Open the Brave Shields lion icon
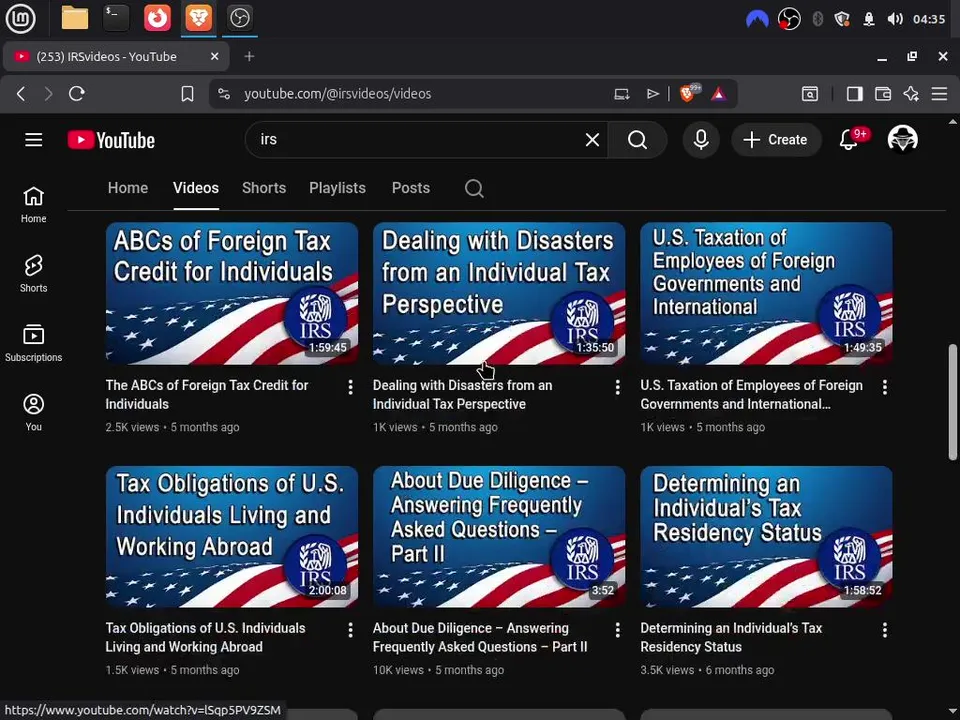Screen dimensions: 960x720 [688, 93]
